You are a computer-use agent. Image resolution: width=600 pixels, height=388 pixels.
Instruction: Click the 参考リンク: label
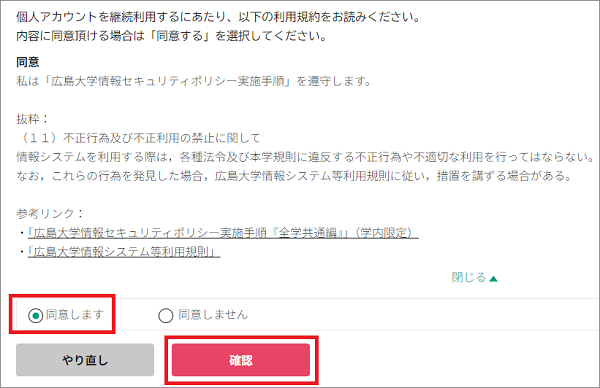pyautogui.click(x=49, y=214)
